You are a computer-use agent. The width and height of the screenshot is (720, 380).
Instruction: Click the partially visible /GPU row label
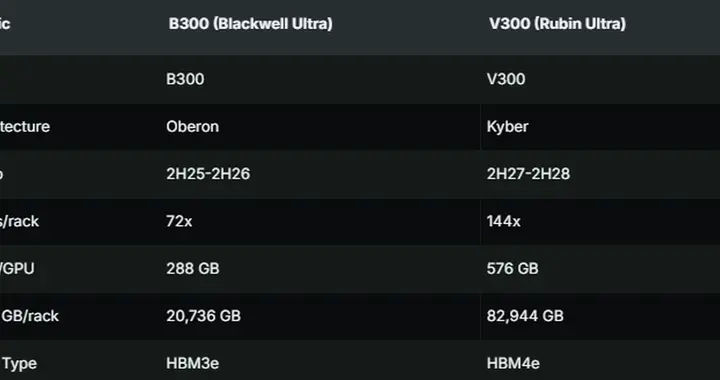pos(17,268)
